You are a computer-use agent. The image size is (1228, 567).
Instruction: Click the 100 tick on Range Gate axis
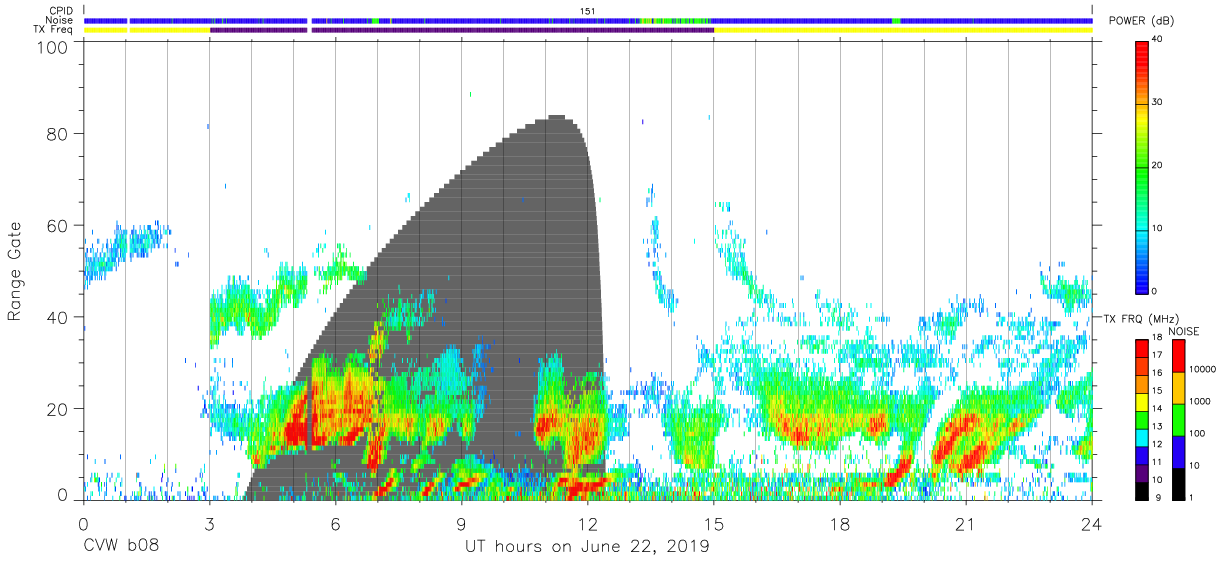pos(53,47)
